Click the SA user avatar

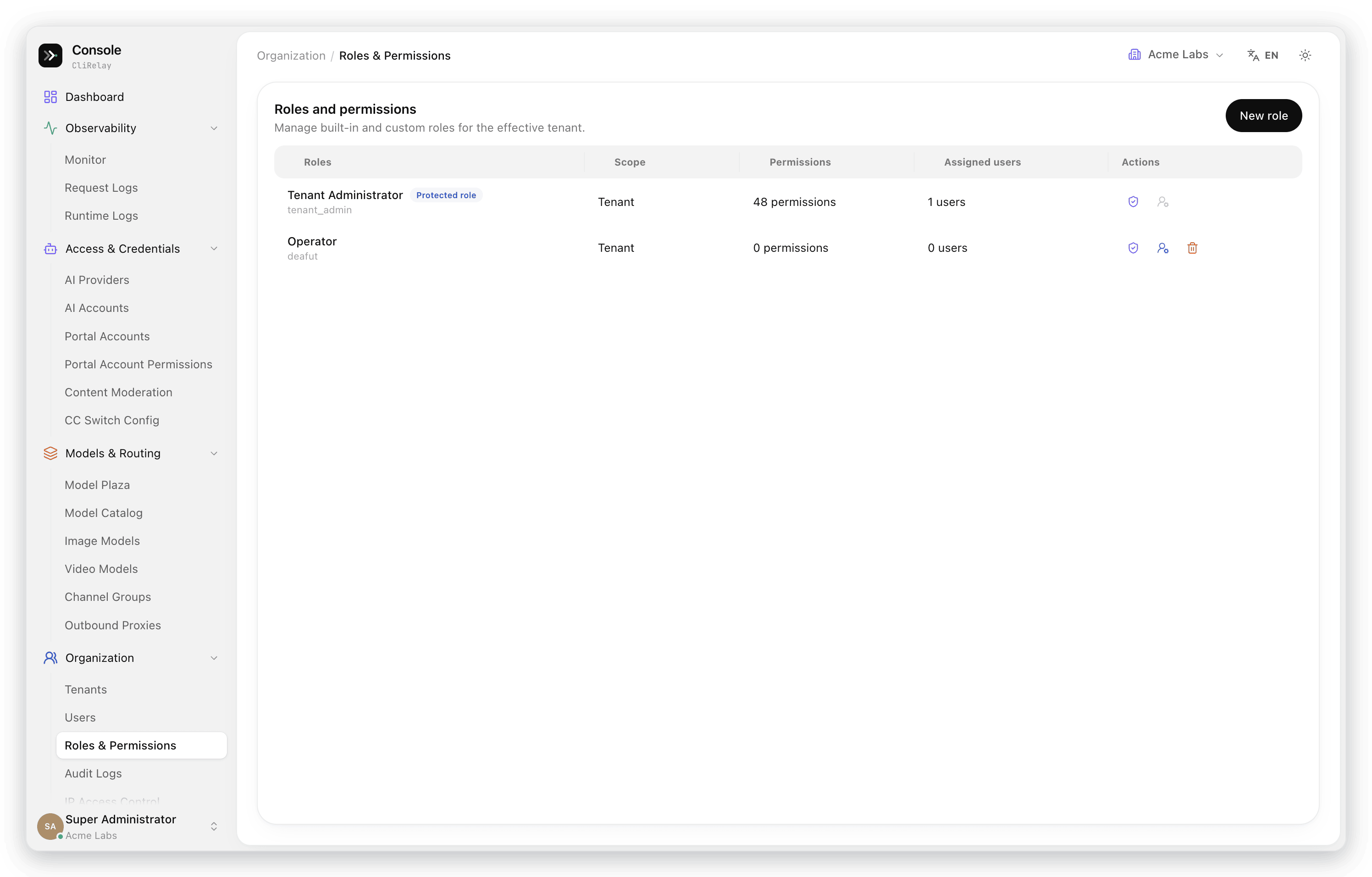pos(50,826)
